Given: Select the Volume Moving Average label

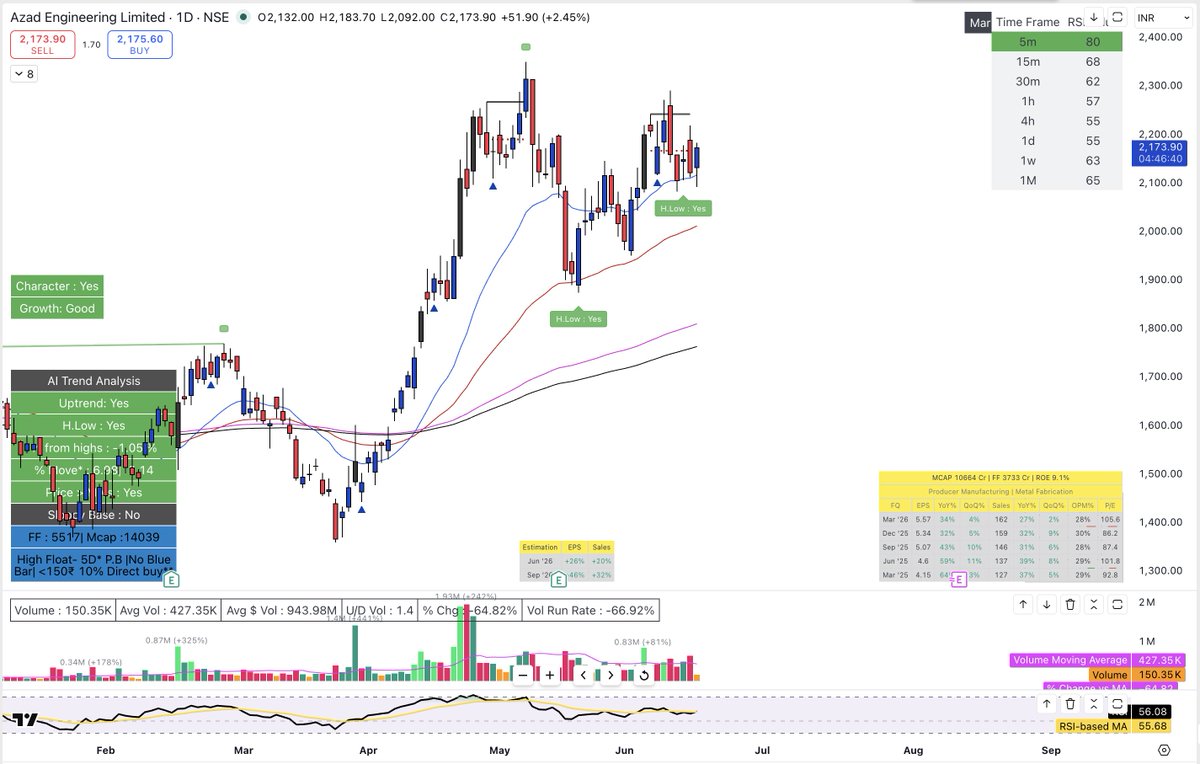Looking at the screenshot, I should 1070,660.
